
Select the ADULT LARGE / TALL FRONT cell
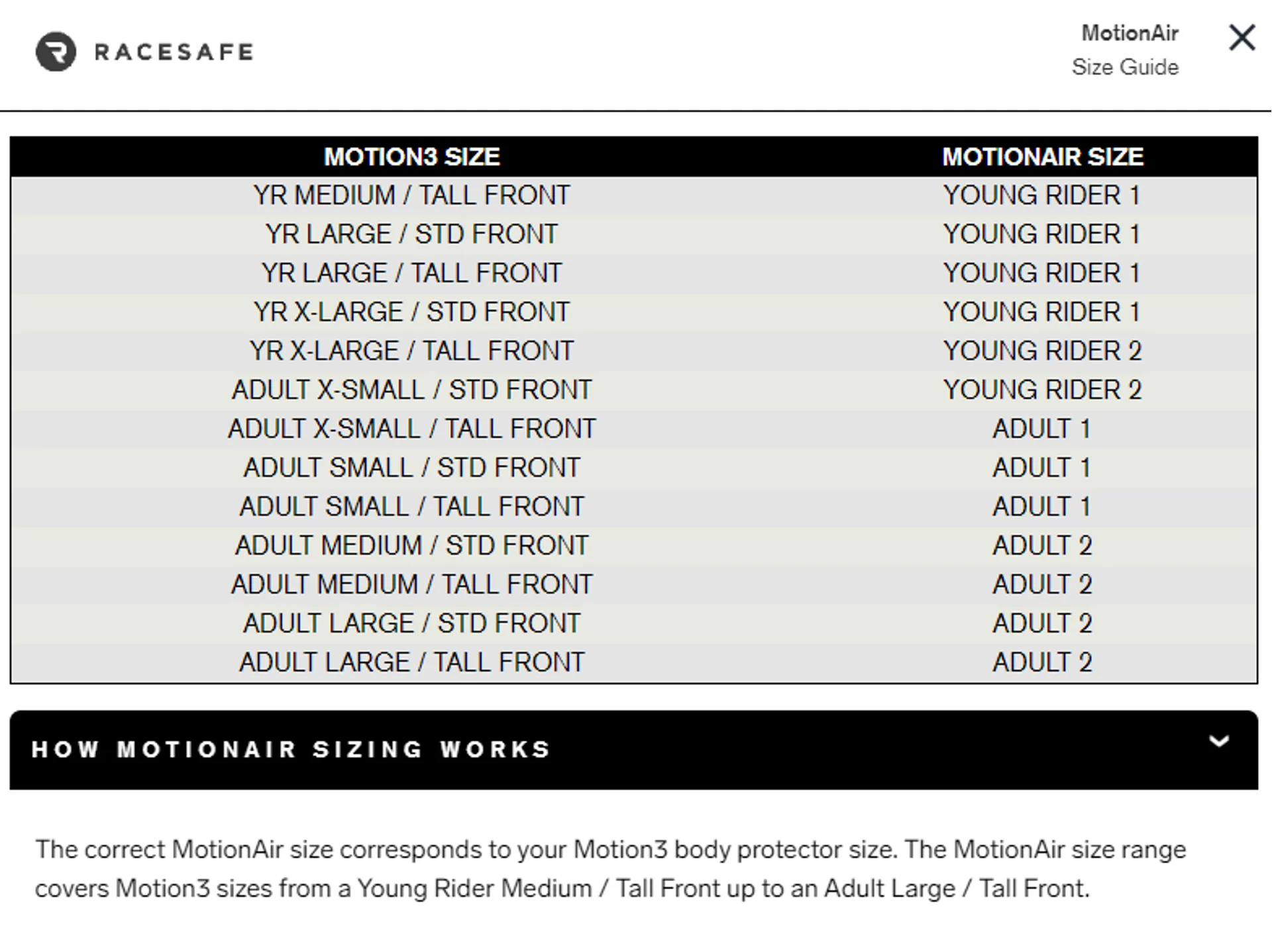411,662
